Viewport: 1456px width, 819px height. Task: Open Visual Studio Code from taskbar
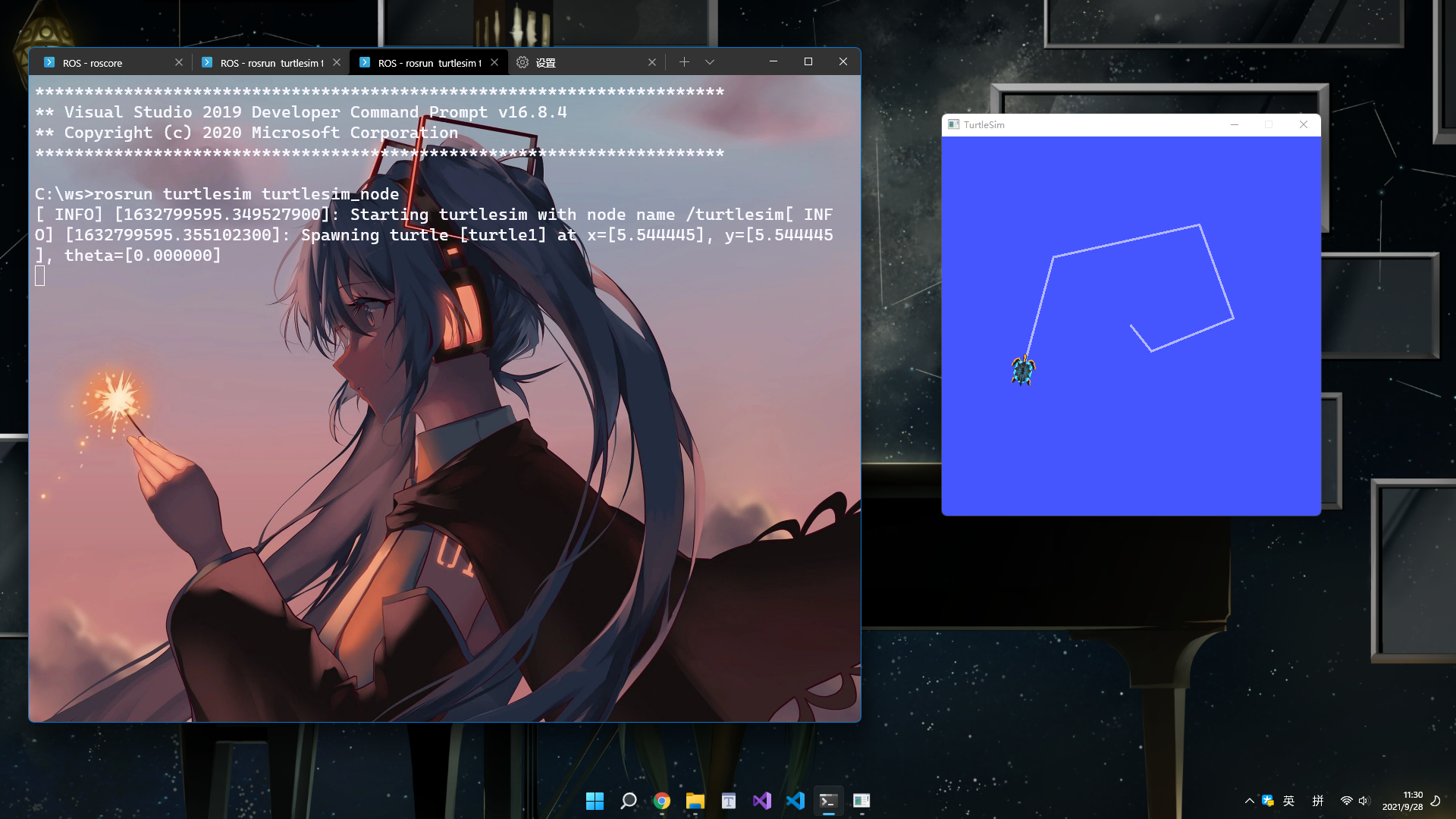[x=795, y=801]
